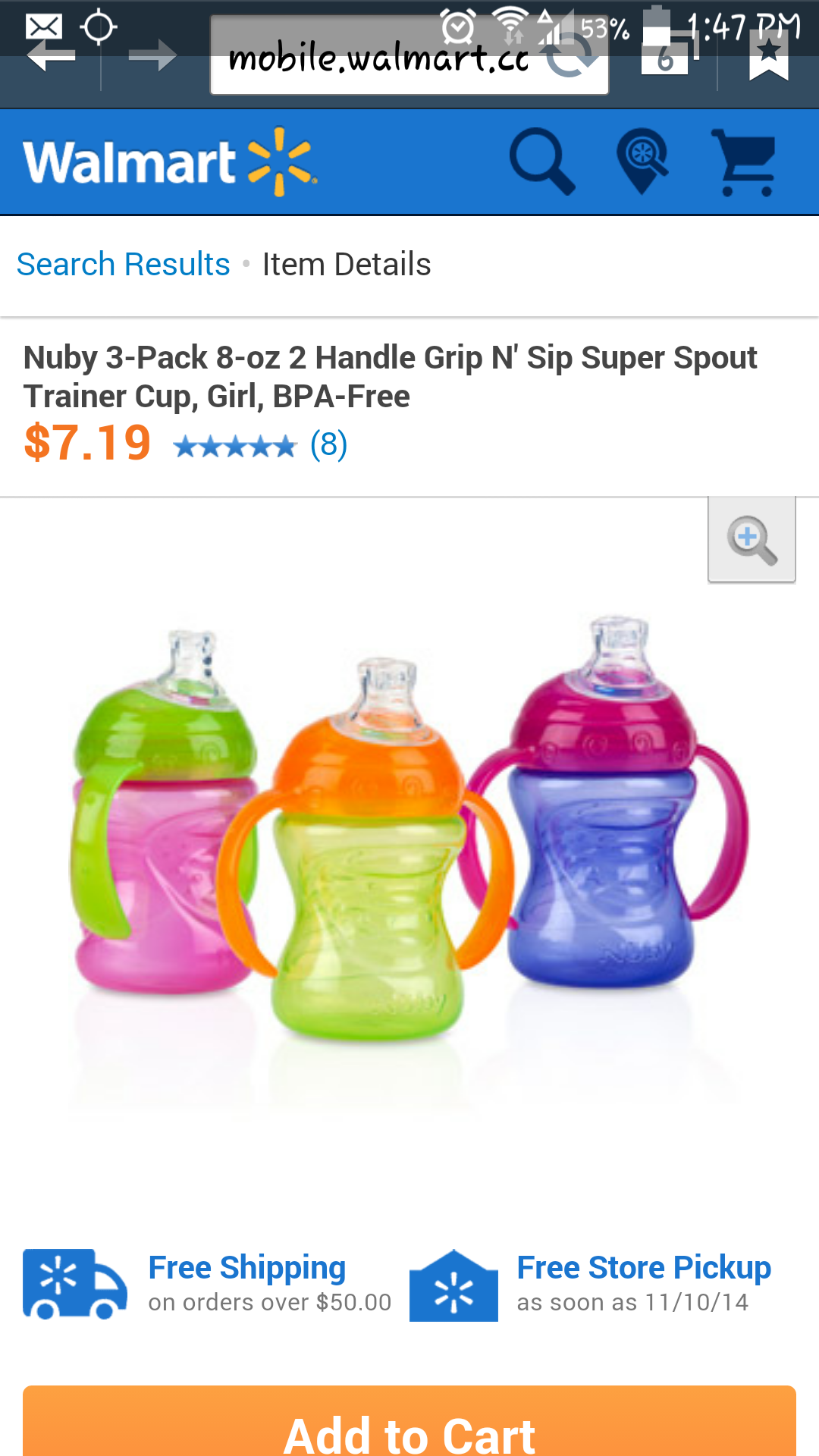The image size is (819, 1456).
Task: Click the Walmart logo
Action: [x=171, y=162]
